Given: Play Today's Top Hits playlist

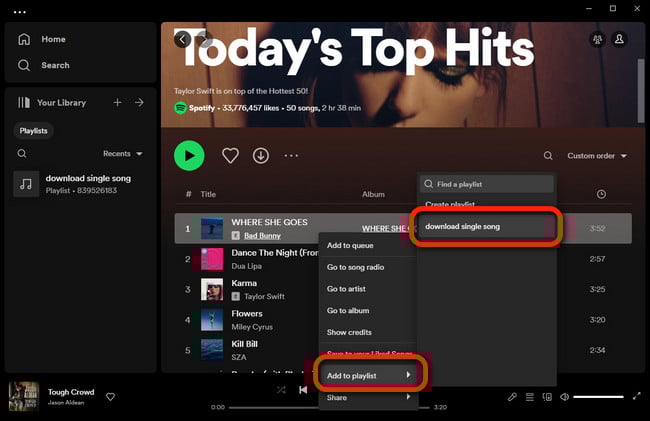Looking at the screenshot, I should (x=189, y=156).
